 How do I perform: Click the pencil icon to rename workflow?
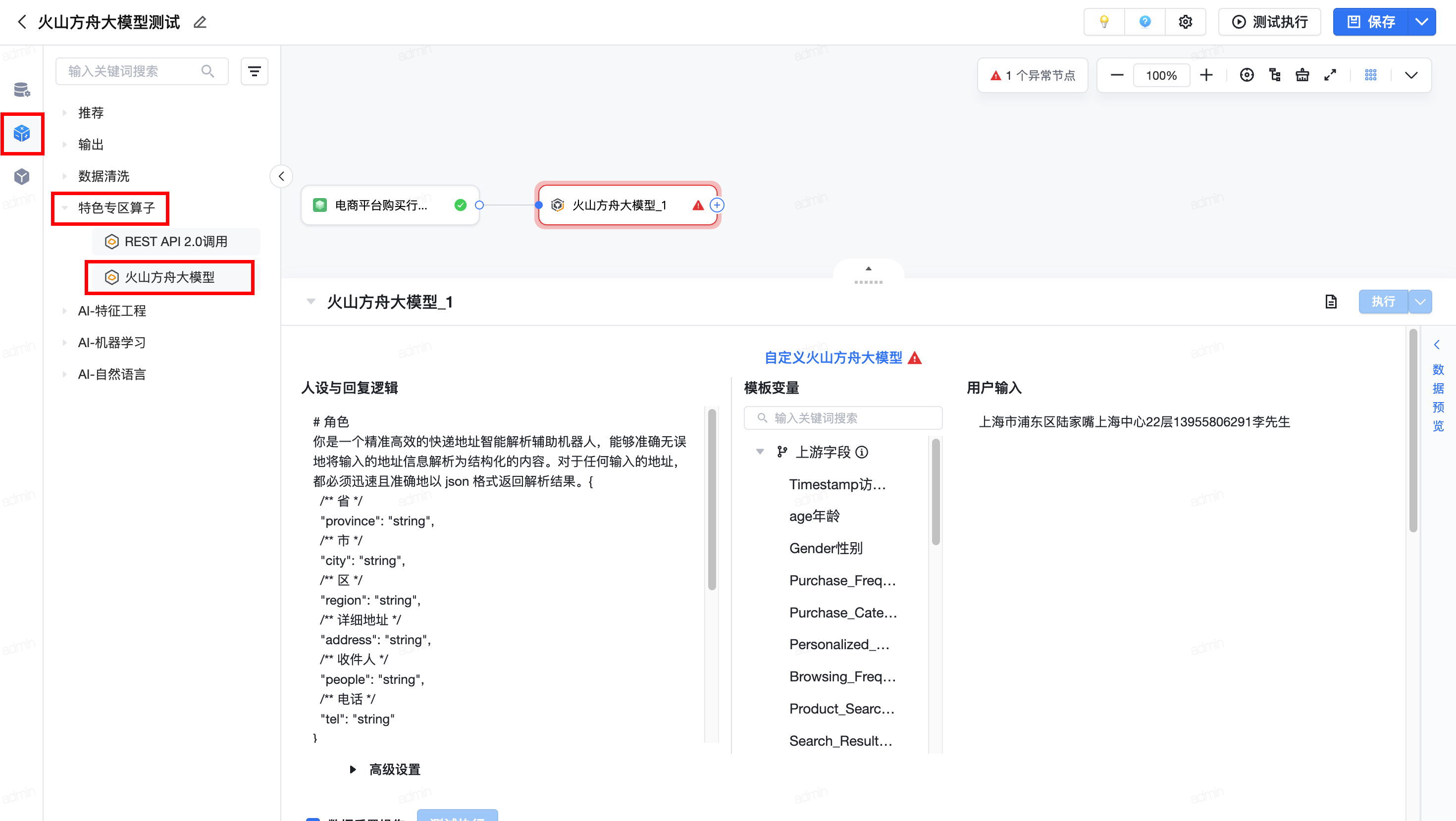[200, 23]
